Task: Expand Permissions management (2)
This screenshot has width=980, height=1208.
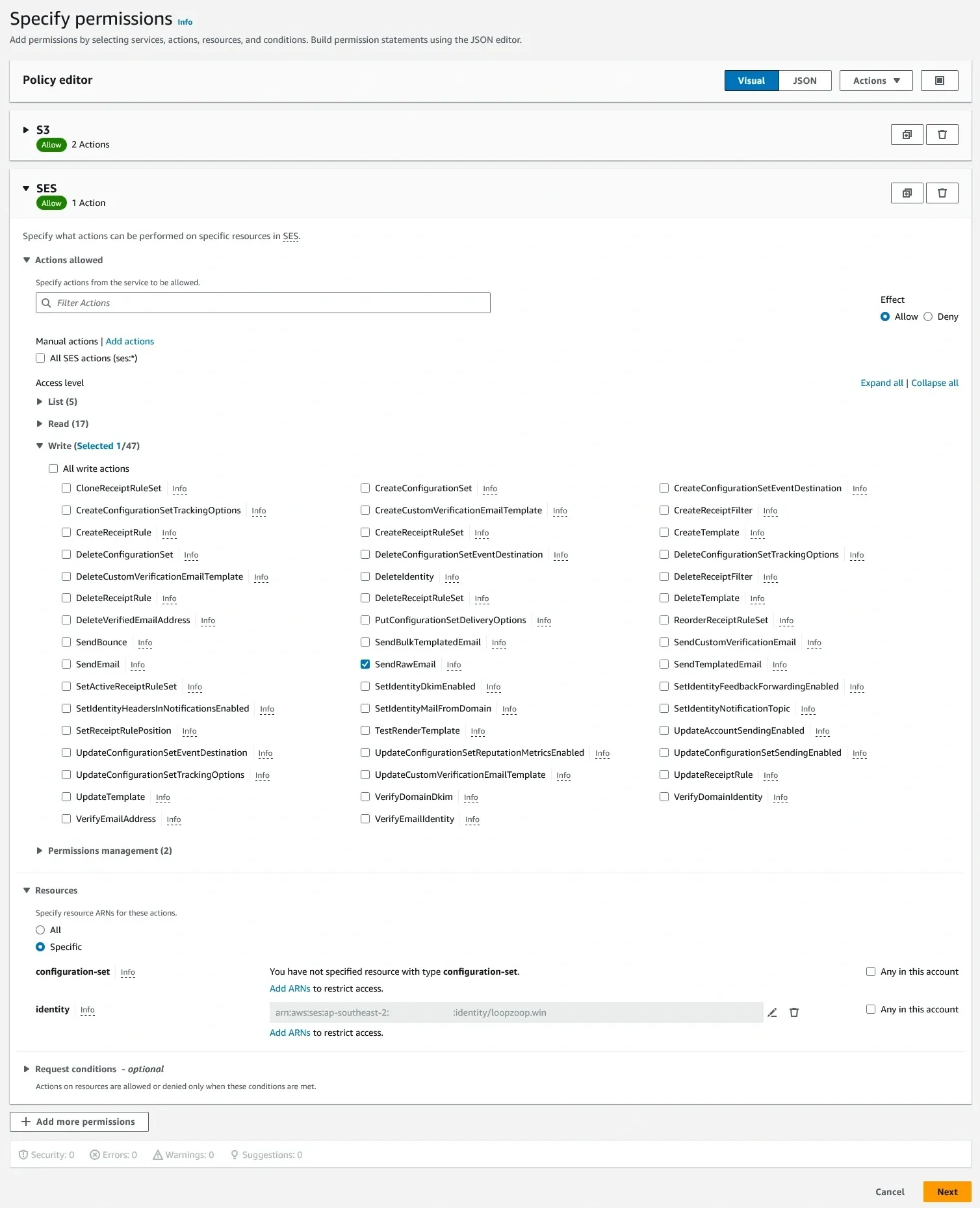Action: (40, 851)
